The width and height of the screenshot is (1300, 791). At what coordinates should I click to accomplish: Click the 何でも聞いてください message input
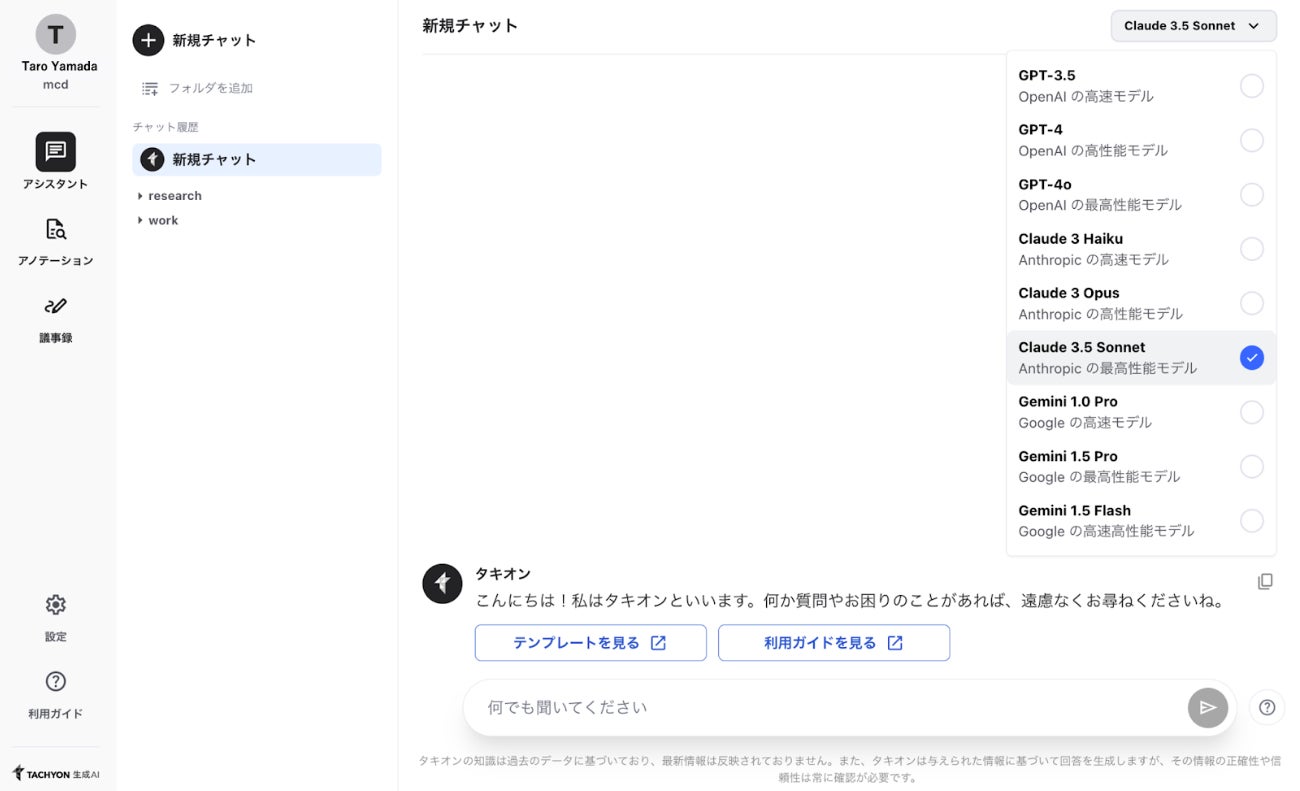pos(825,707)
